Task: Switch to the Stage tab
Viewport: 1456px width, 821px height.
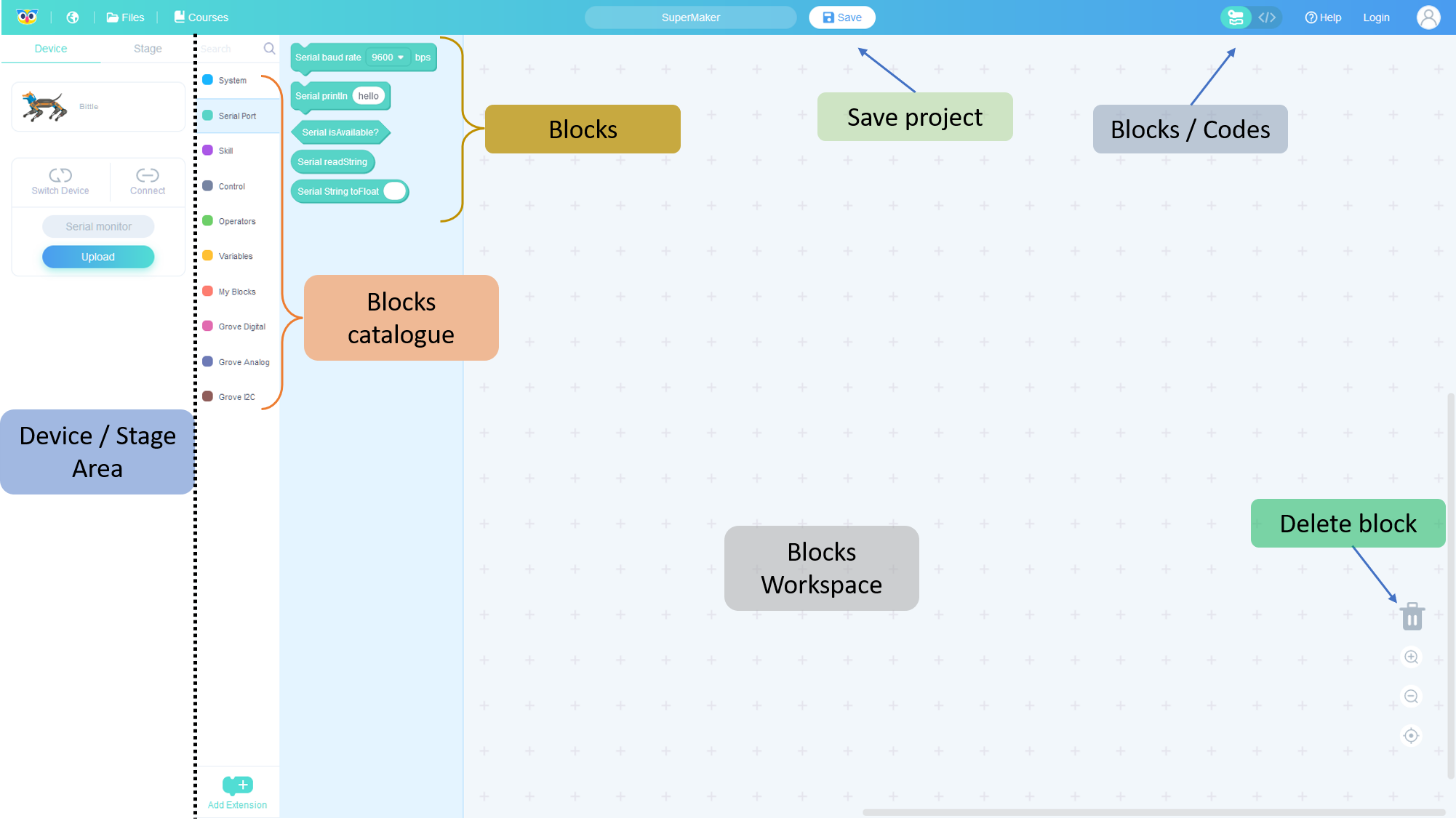Action: coord(147,48)
